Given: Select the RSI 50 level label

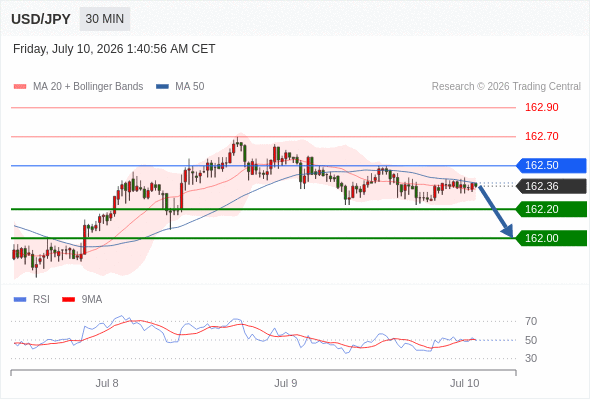Looking at the screenshot, I should pyautogui.click(x=531, y=340).
